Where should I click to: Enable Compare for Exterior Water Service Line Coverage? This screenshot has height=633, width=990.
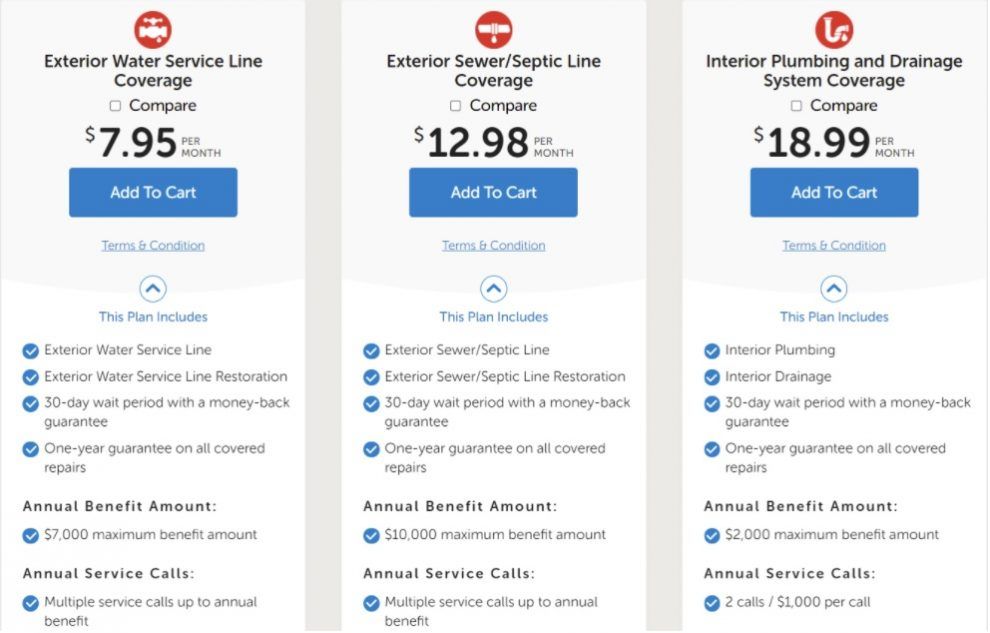115,105
